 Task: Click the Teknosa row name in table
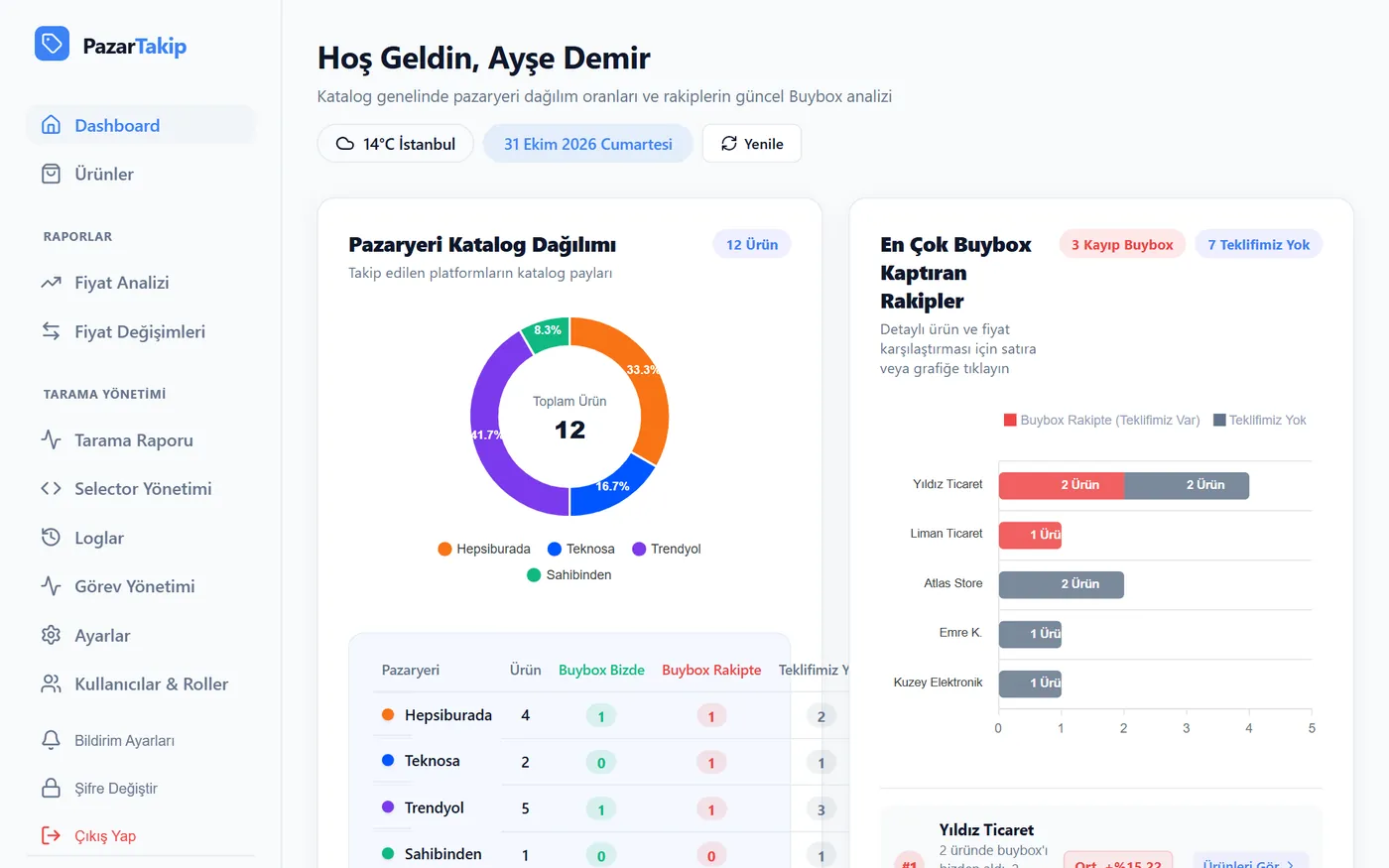(433, 761)
